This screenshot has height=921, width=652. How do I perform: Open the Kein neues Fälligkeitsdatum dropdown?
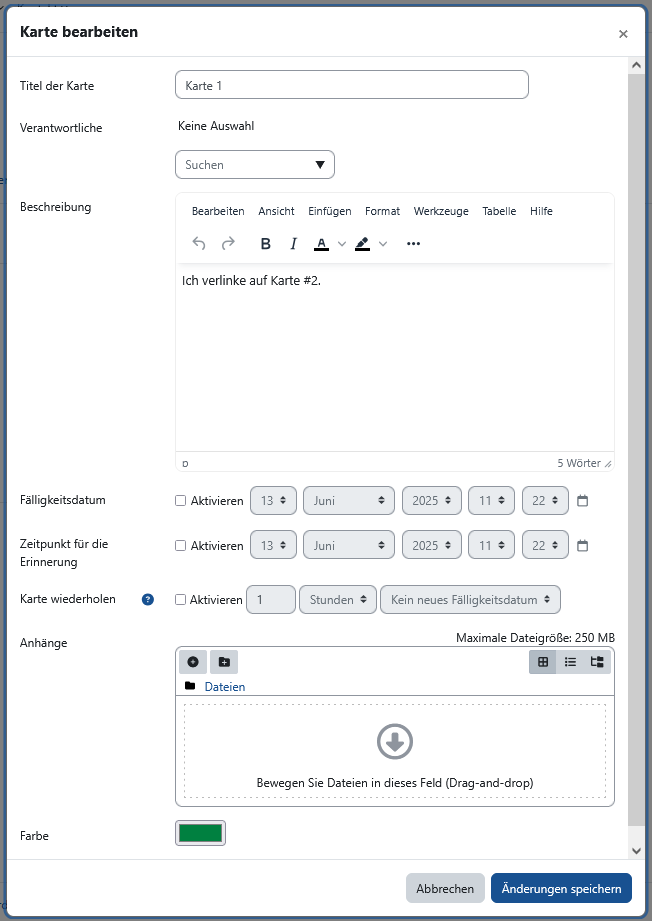tap(470, 600)
